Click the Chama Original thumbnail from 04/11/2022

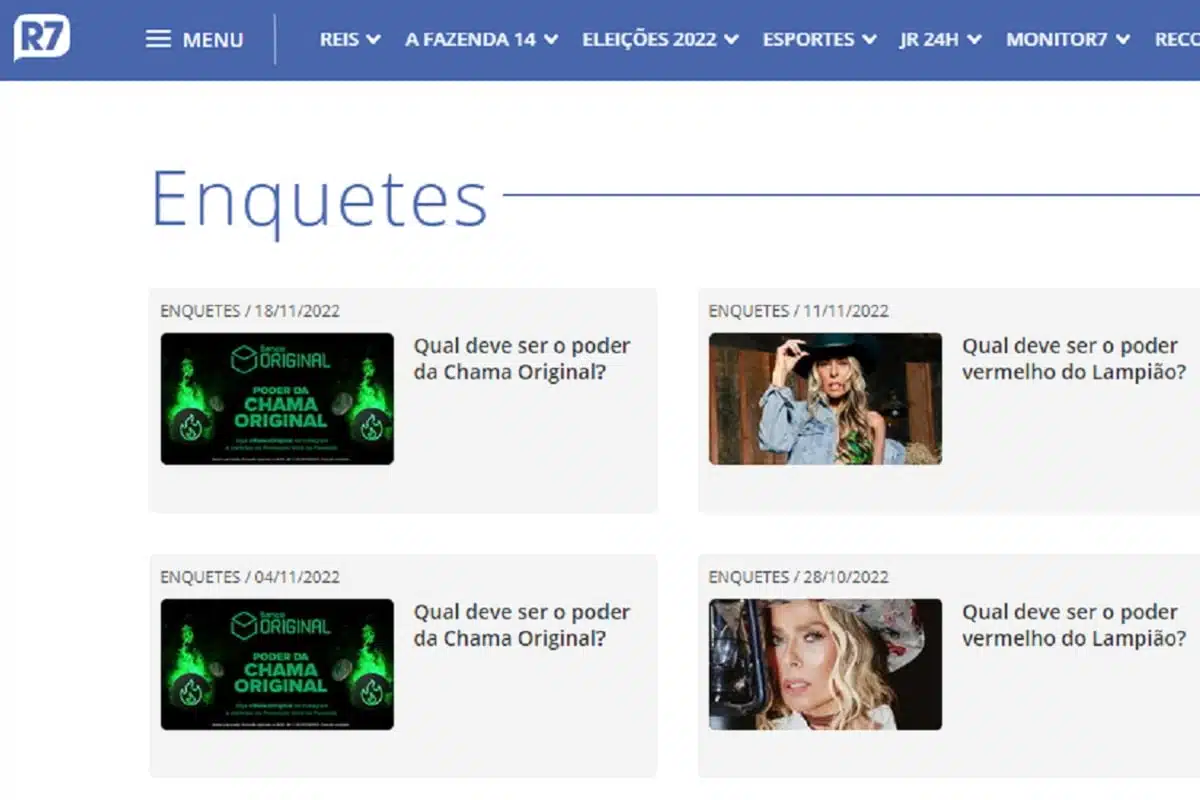tap(277, 665)
